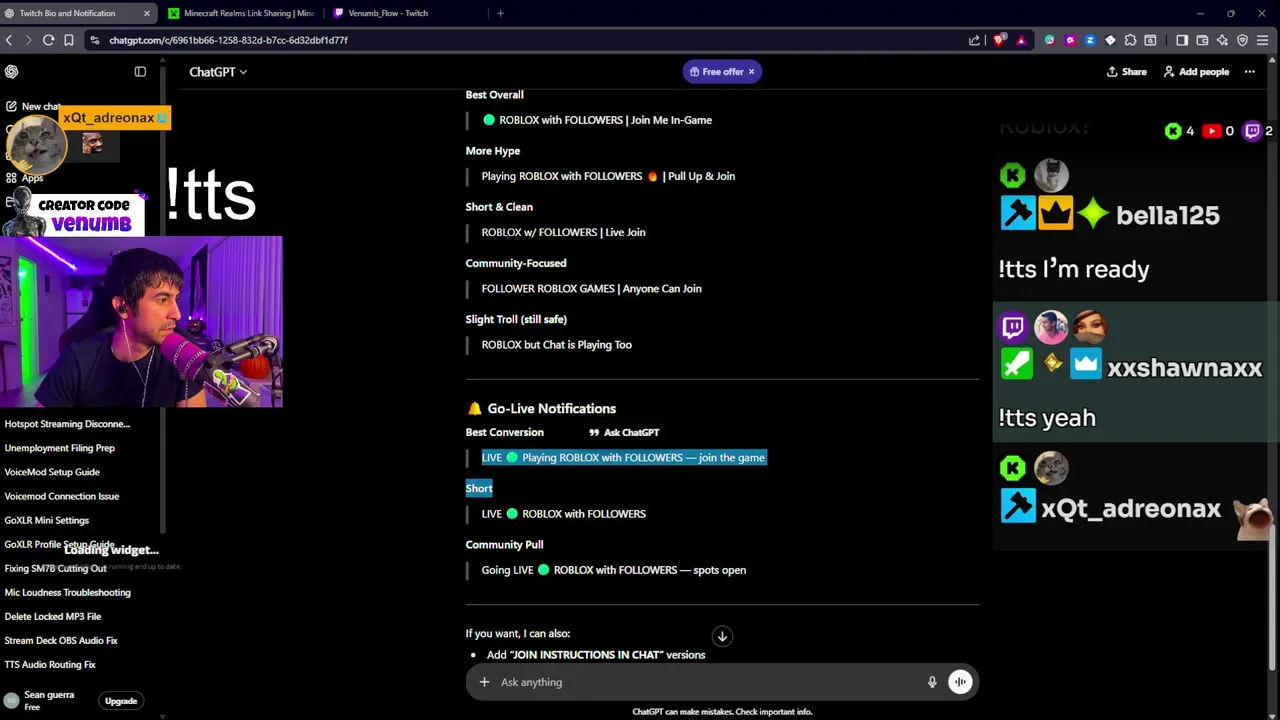The height and width of the screenshot is (720, 1280).
Task: Open Apps in the sidebar
Action: click(25, 178)
